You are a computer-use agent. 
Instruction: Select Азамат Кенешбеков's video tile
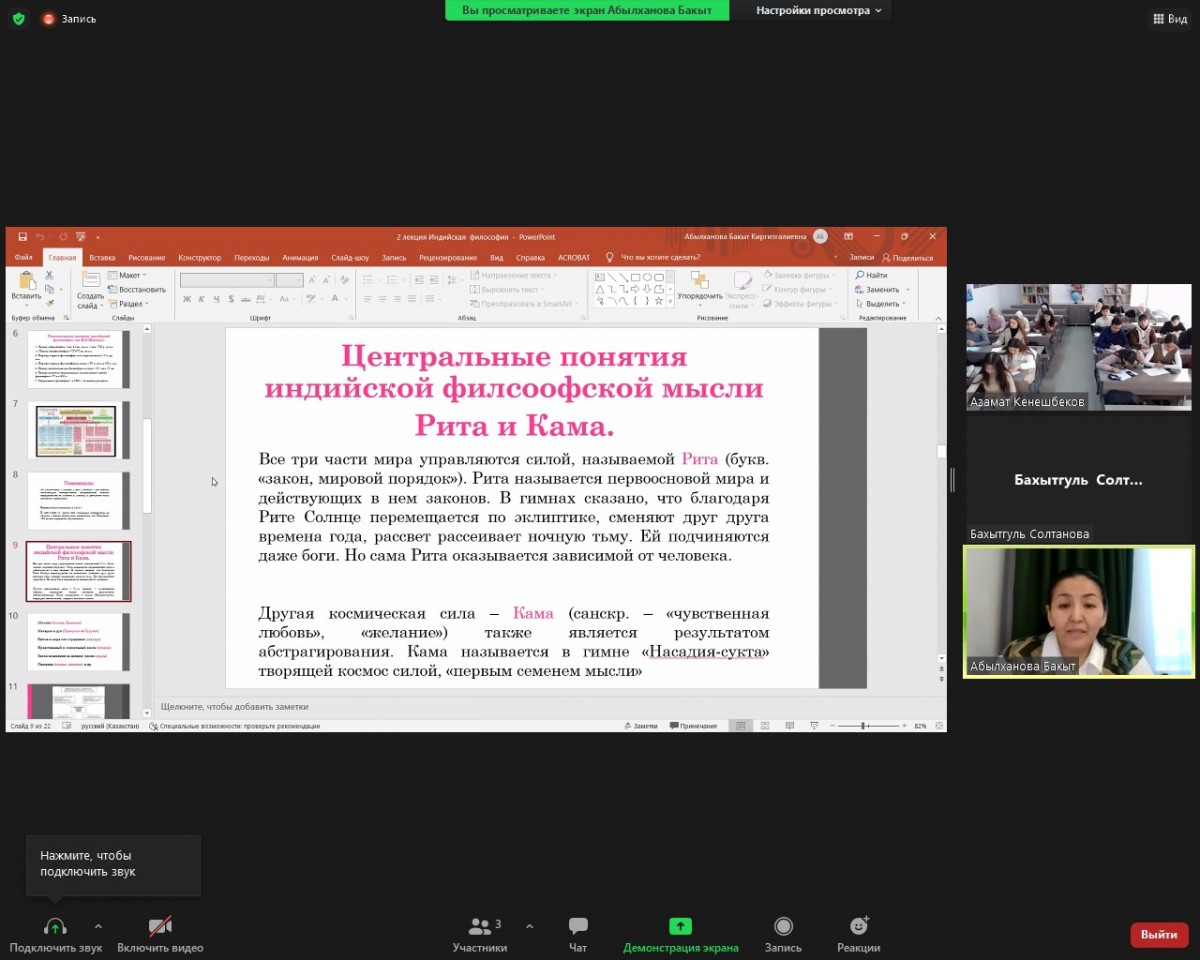1078,347
